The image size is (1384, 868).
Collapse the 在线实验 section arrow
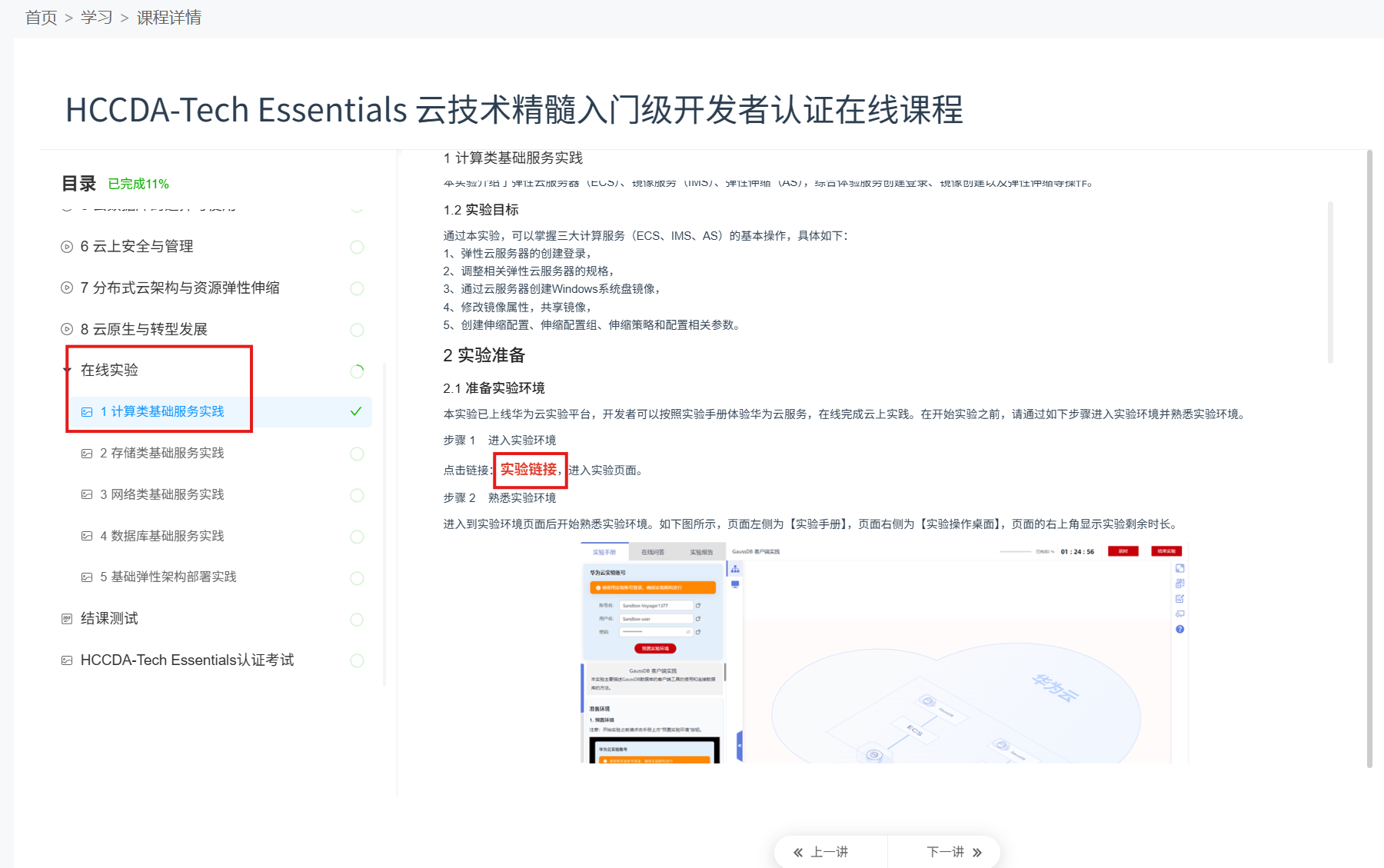[x=66, y=371]
